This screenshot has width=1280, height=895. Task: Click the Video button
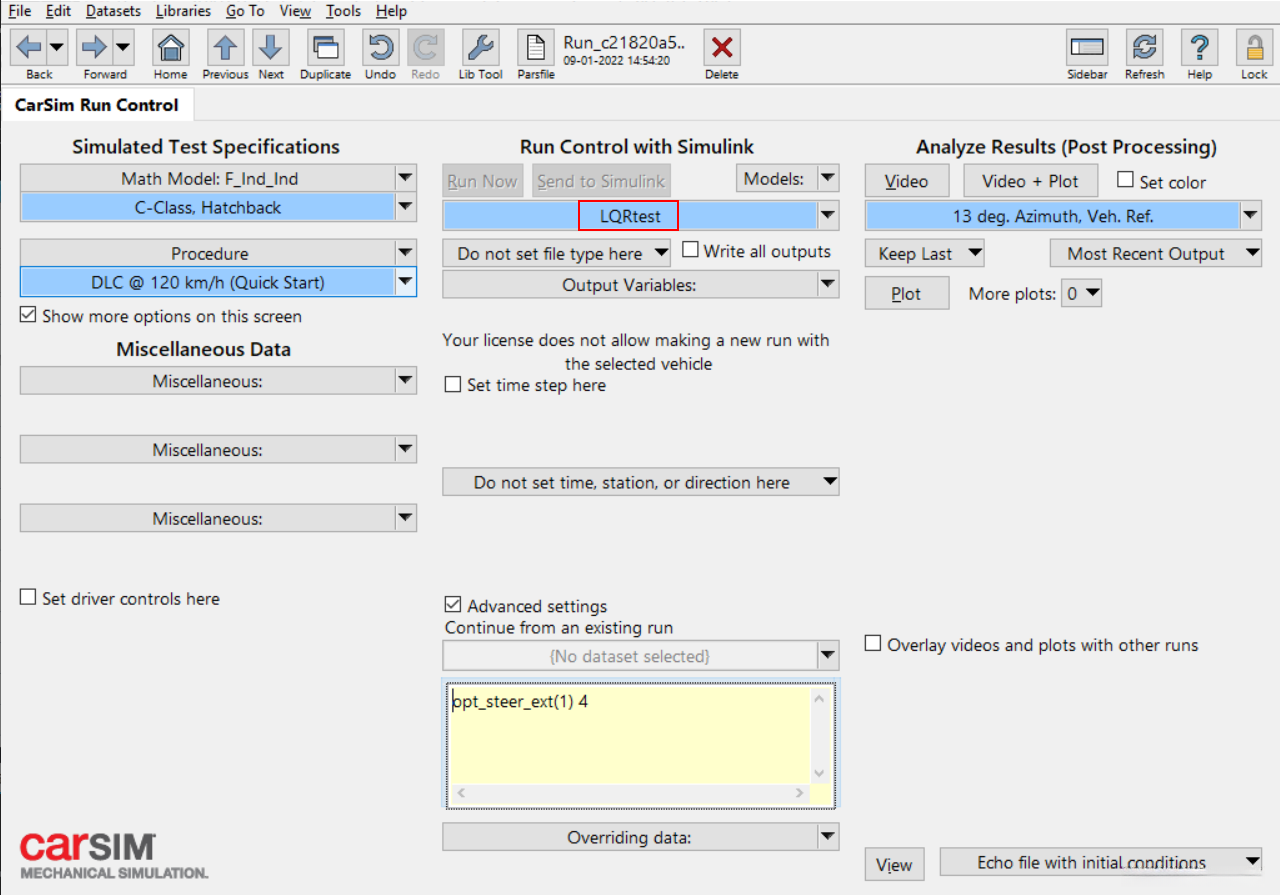tap(906, 181)
